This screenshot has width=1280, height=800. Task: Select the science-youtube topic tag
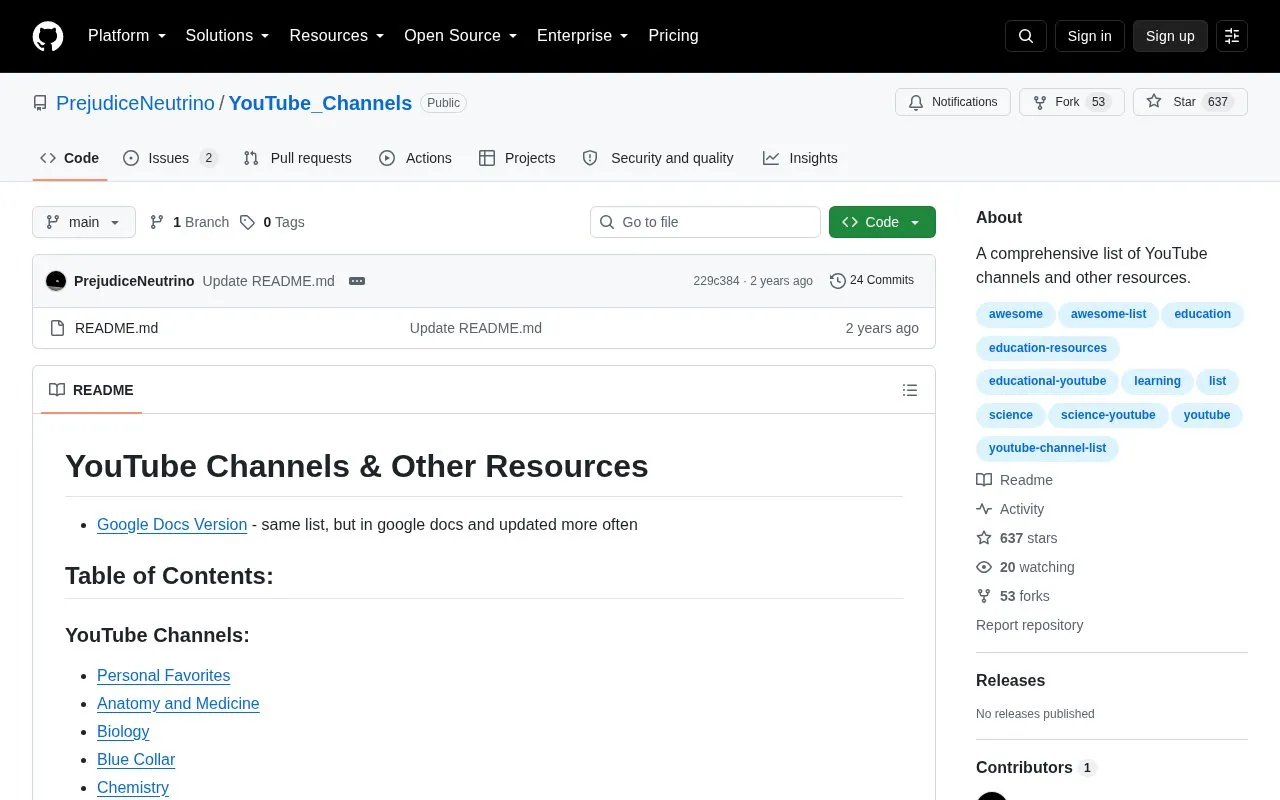click(x=1108, y=415)
